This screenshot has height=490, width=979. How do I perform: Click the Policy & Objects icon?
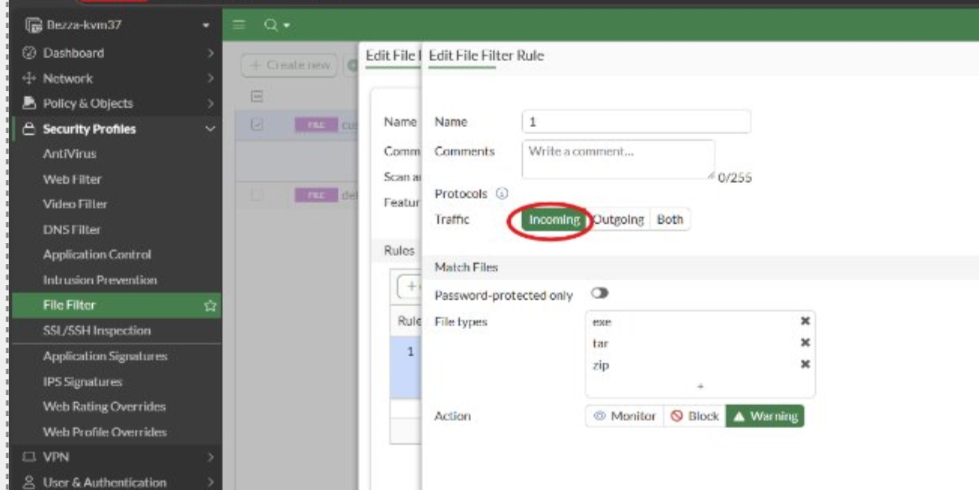[29, 103]
